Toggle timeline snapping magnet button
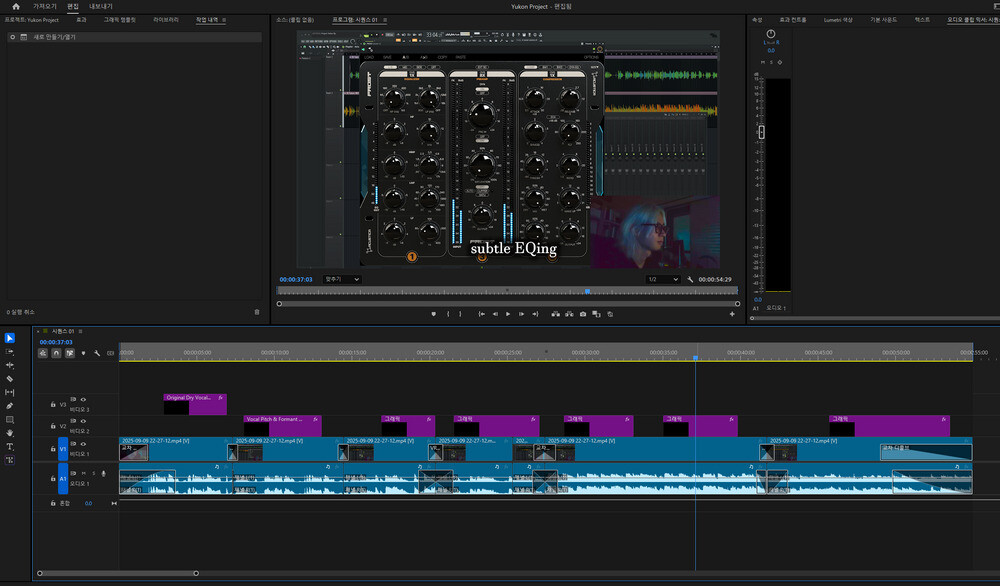This screenshot has height=586, width=1000. [x=57, y=352]
